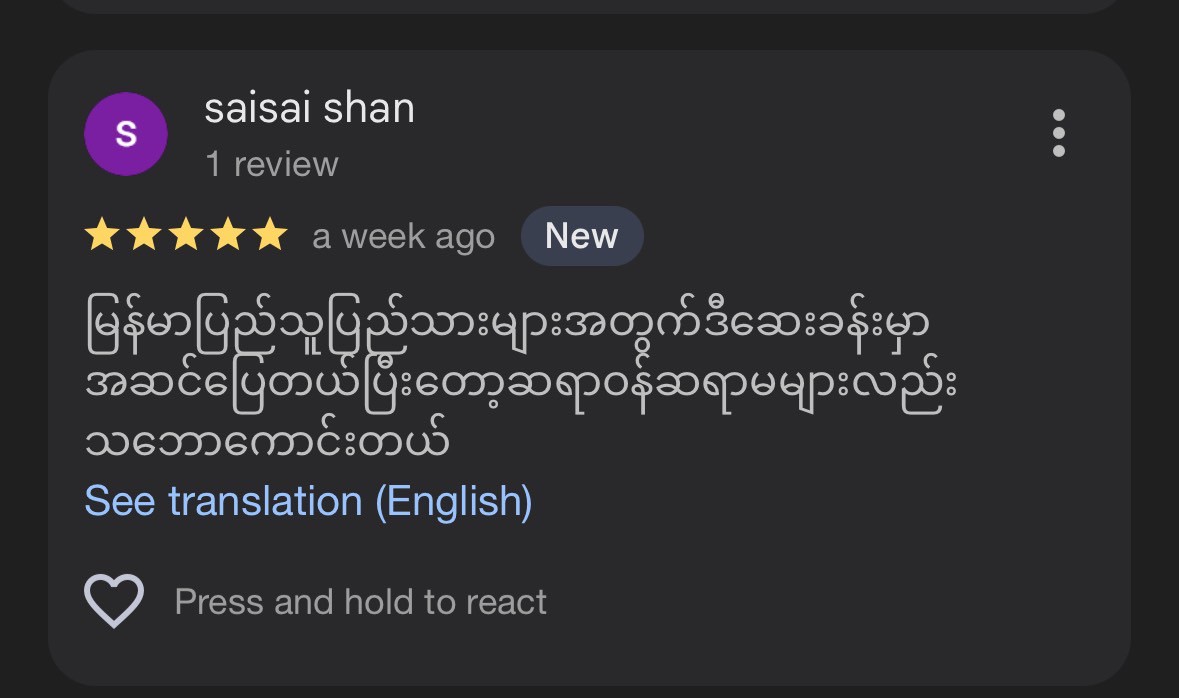This screenshot has height=698, width=1179.
Task: Click the last star of the five-star rating
Action: [x=270, y=235]
